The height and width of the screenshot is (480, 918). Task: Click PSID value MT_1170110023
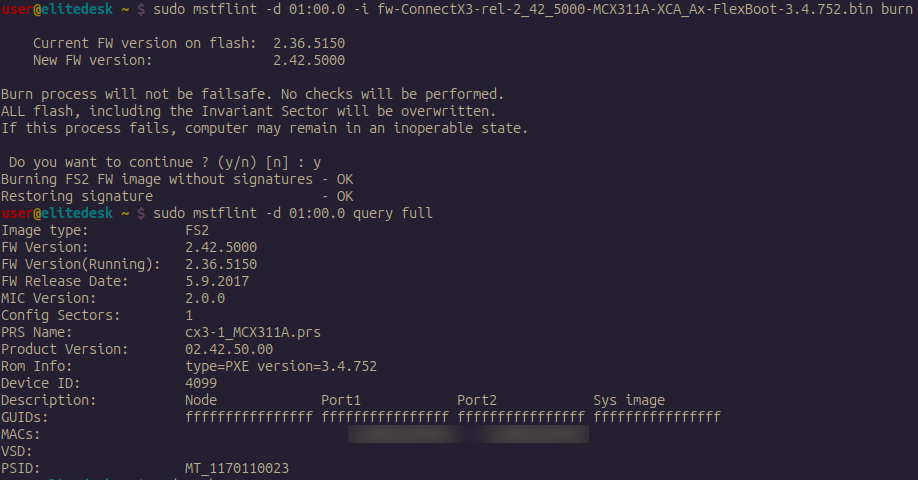[x=237, y=468]
